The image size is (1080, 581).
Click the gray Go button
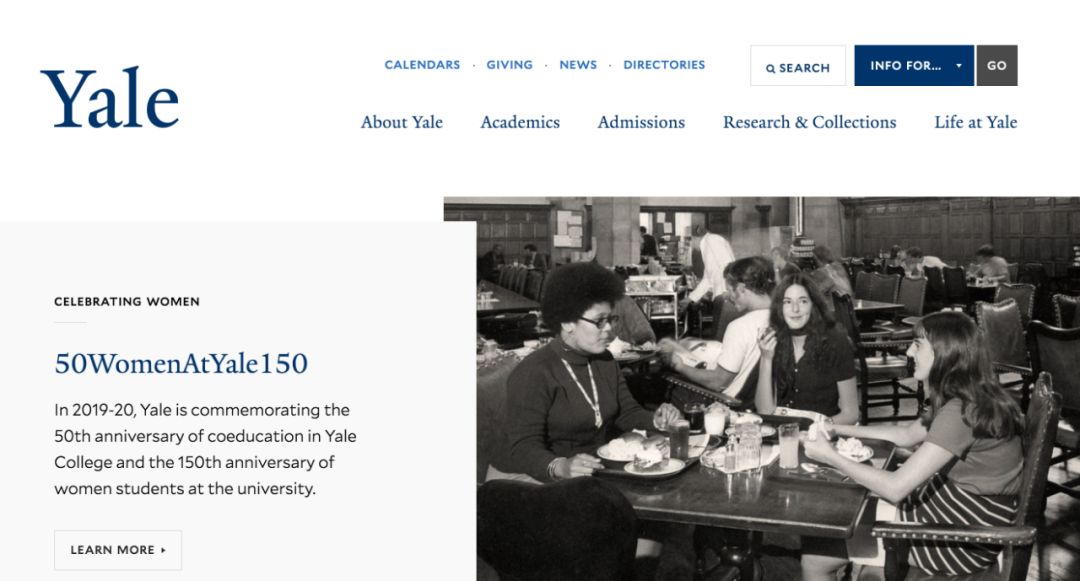(997, 65)
